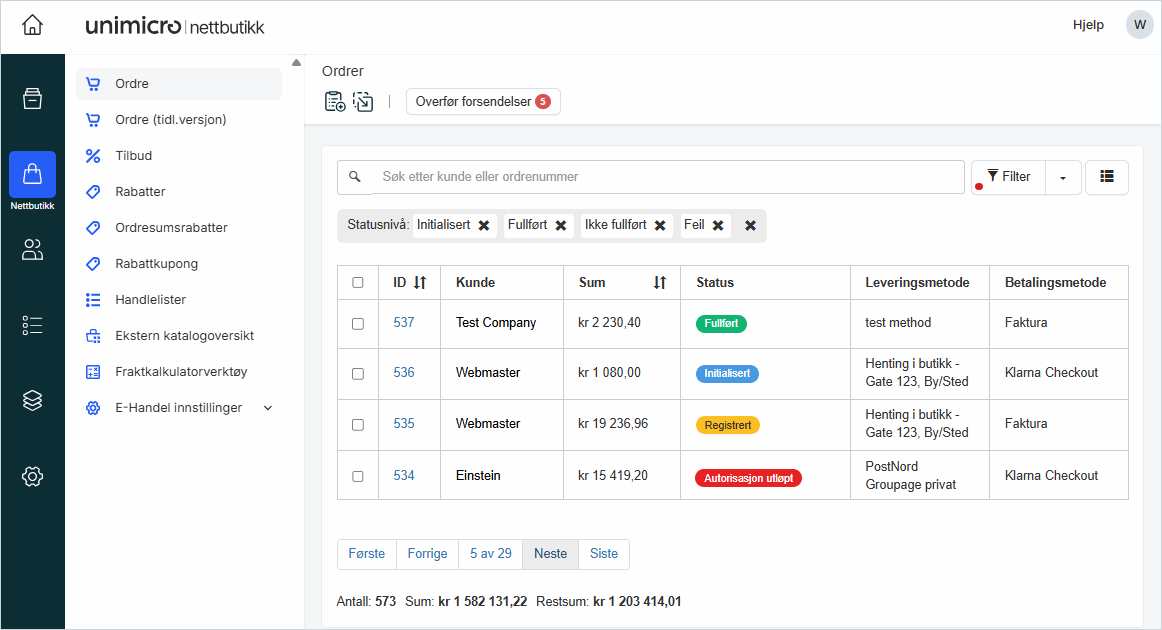Toggle the list view icon button
The width and height of the screenshot is (1162, 630).
(x=1106, y=177)
